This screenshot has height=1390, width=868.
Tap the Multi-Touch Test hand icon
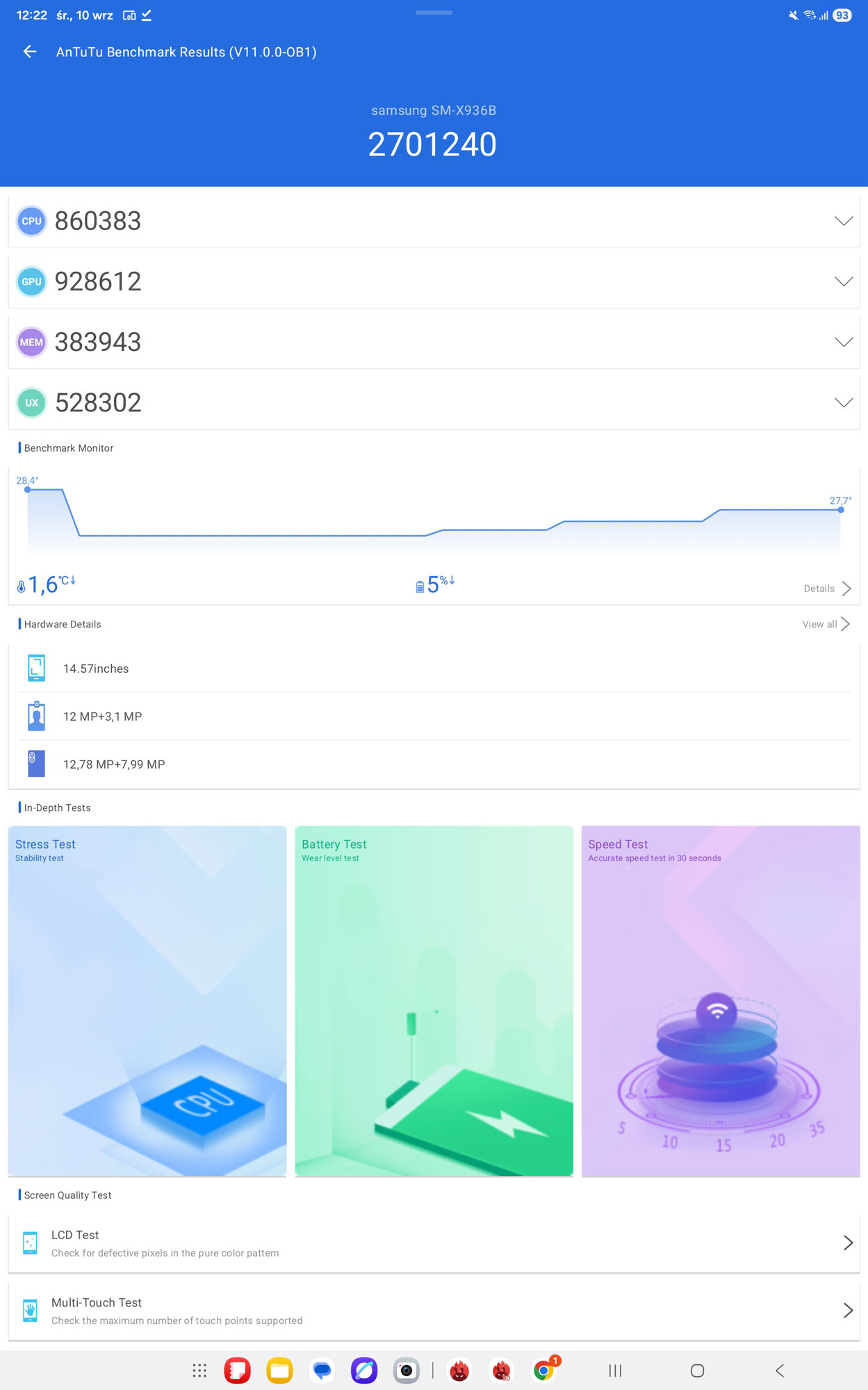coord(30,1310)
